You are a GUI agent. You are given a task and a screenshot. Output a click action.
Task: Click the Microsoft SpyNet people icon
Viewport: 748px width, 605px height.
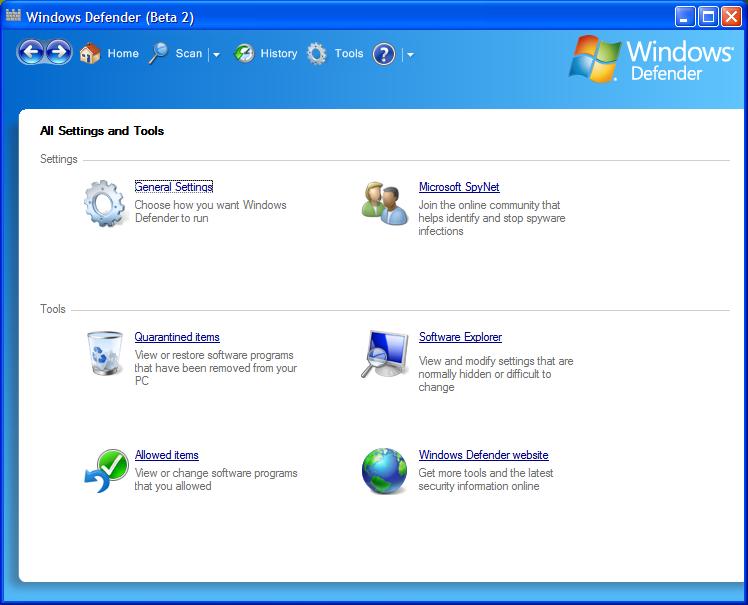tap(384, 203)
